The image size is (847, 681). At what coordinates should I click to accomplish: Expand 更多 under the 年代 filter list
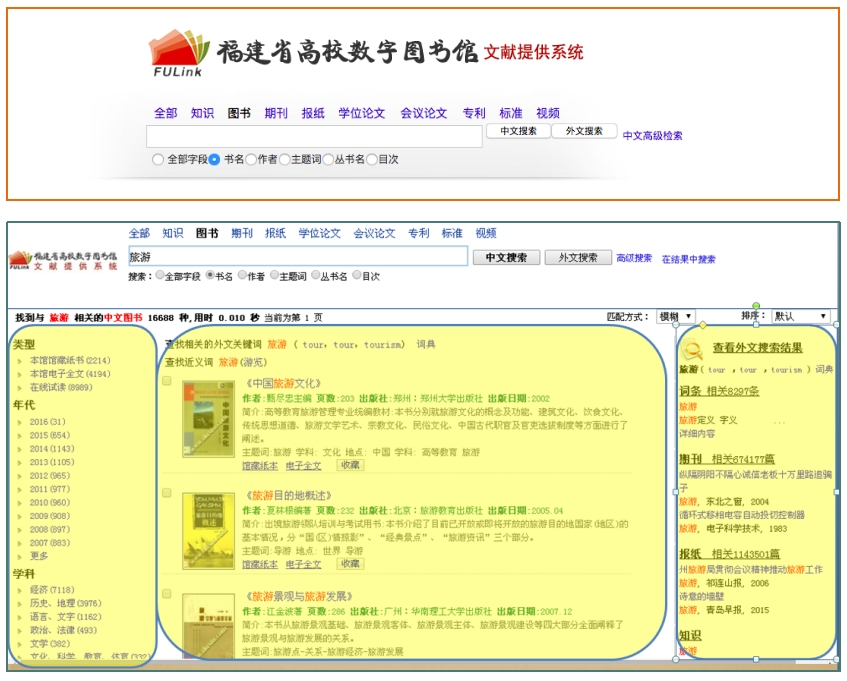click(39, 556)
